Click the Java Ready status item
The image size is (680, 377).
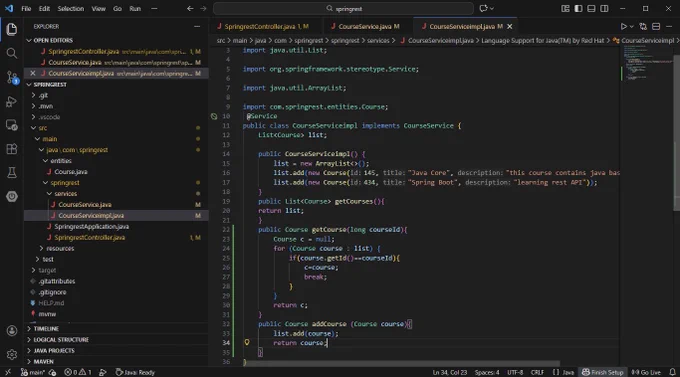tap(135, 372)
